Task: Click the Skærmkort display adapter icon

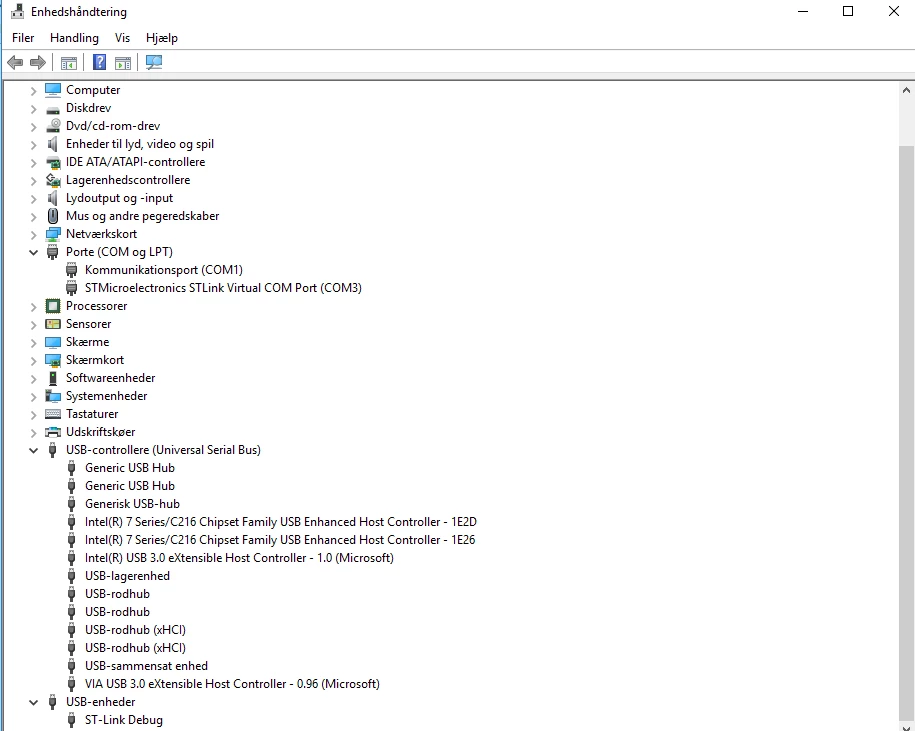Action: 53,360
